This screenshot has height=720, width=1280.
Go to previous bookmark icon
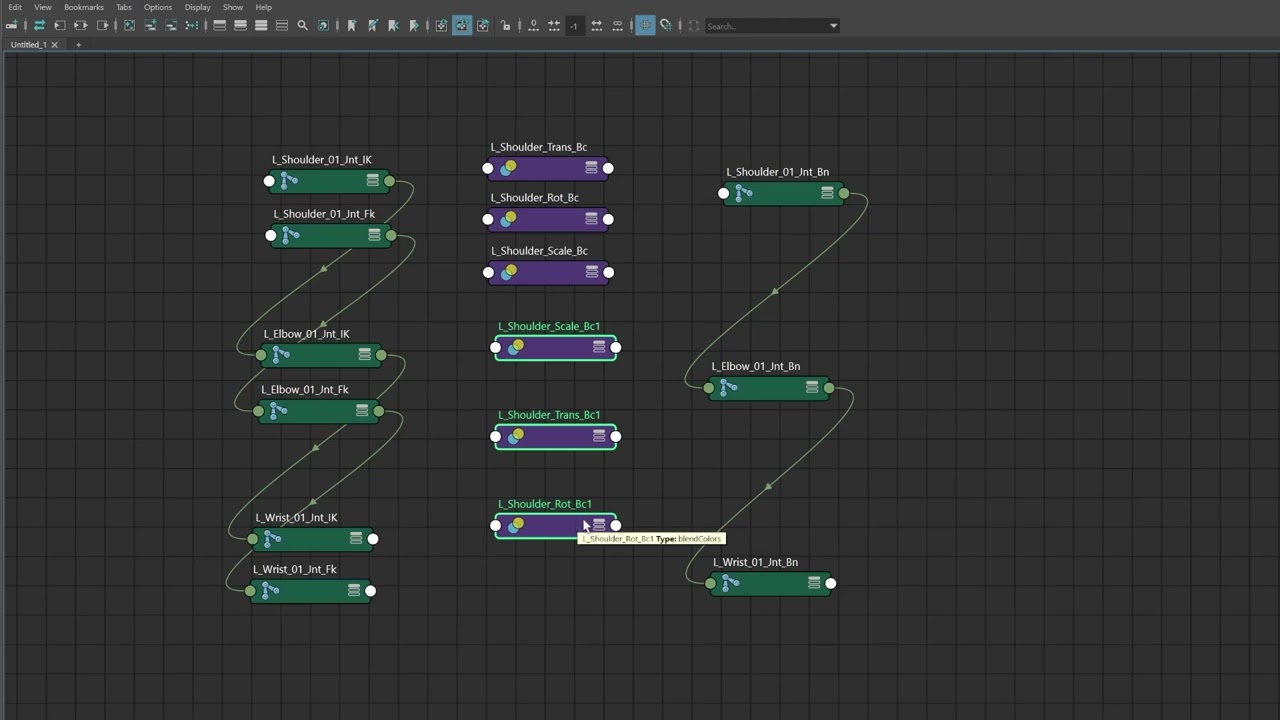click(x=393, y=25)
